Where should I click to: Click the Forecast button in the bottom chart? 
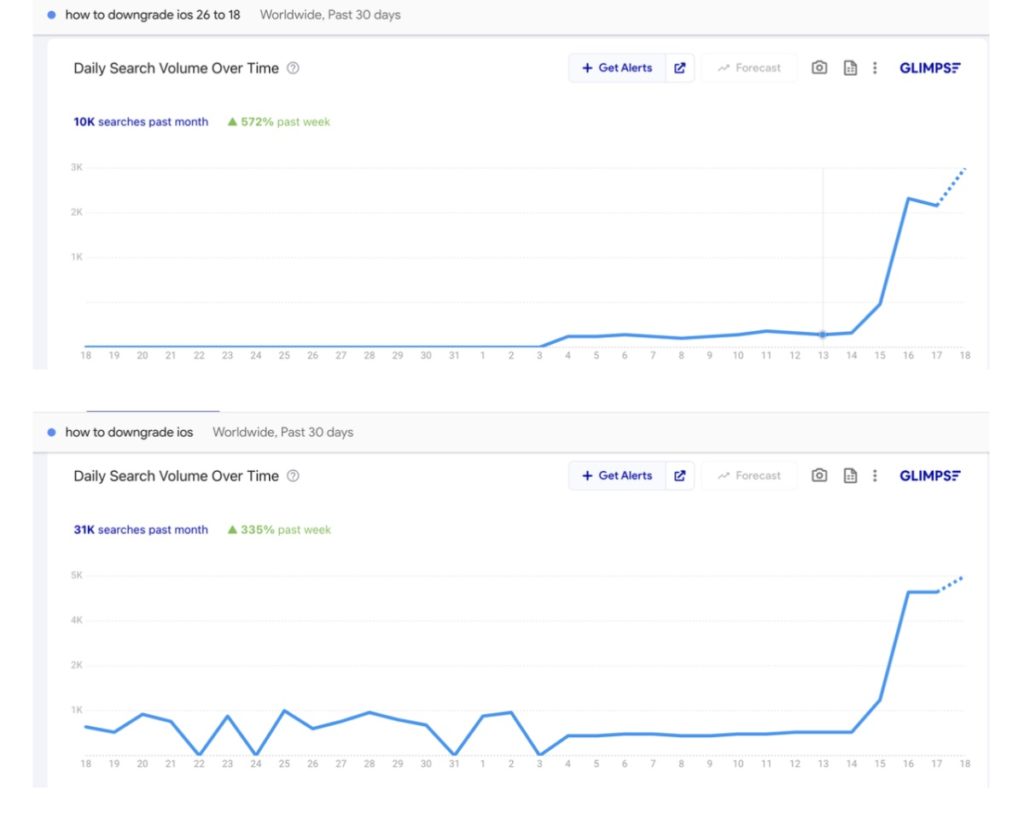click(x=749, y=476)
